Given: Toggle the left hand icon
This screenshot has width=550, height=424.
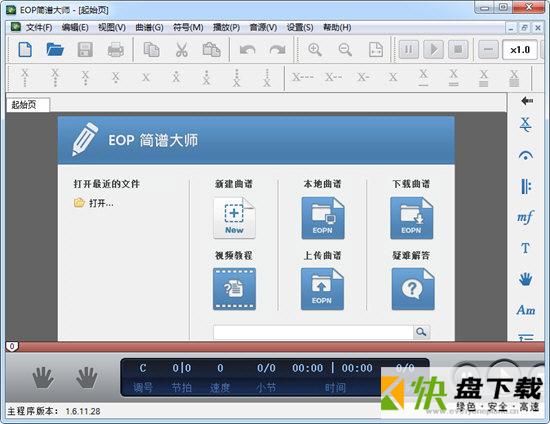Looking at the screenshot, I should [x=43, y=377].
